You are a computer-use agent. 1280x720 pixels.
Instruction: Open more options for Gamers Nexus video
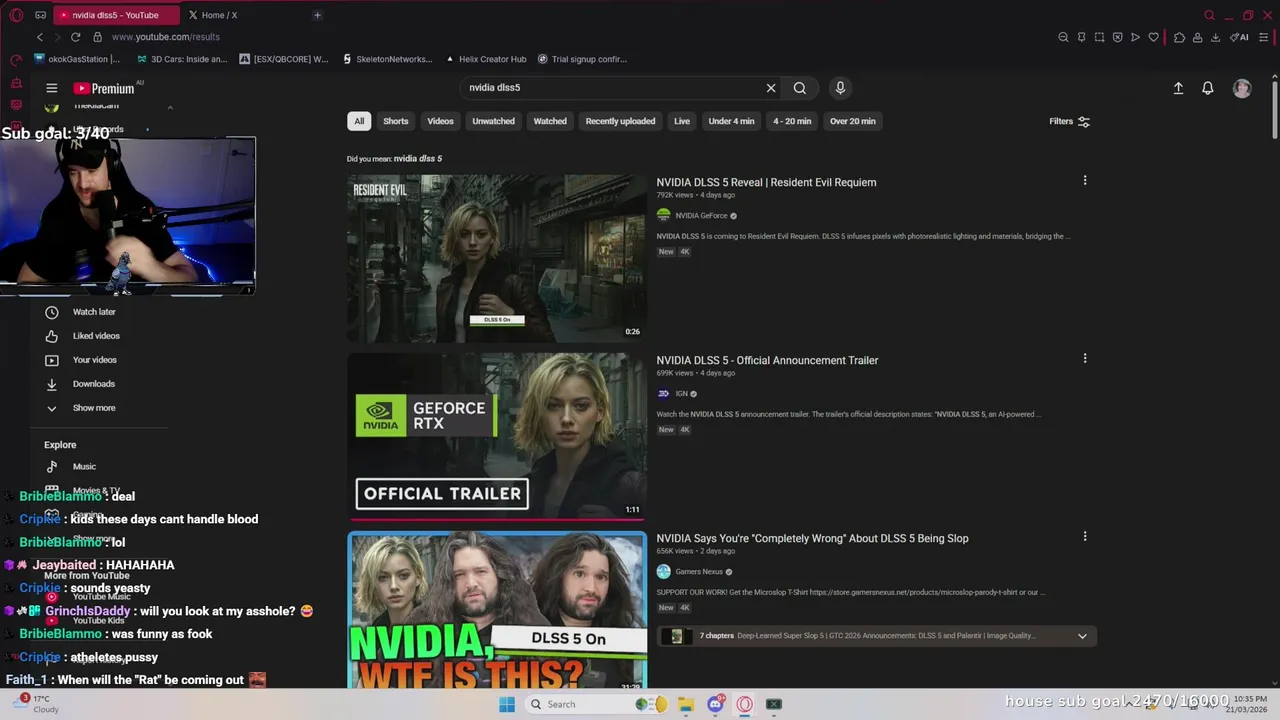[x=1085, y=537]
